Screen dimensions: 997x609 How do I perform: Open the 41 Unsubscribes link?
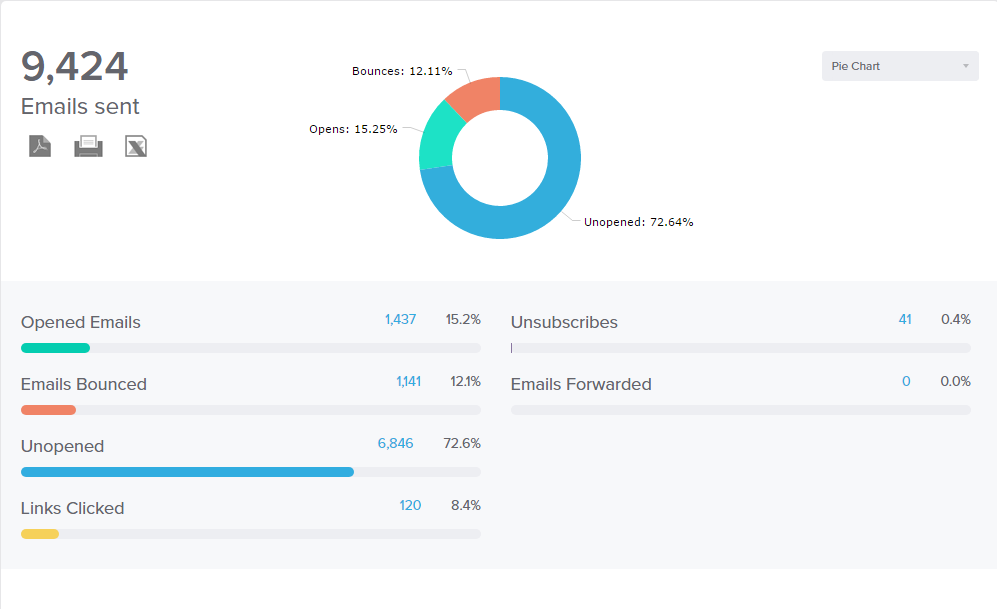[905, 318]
